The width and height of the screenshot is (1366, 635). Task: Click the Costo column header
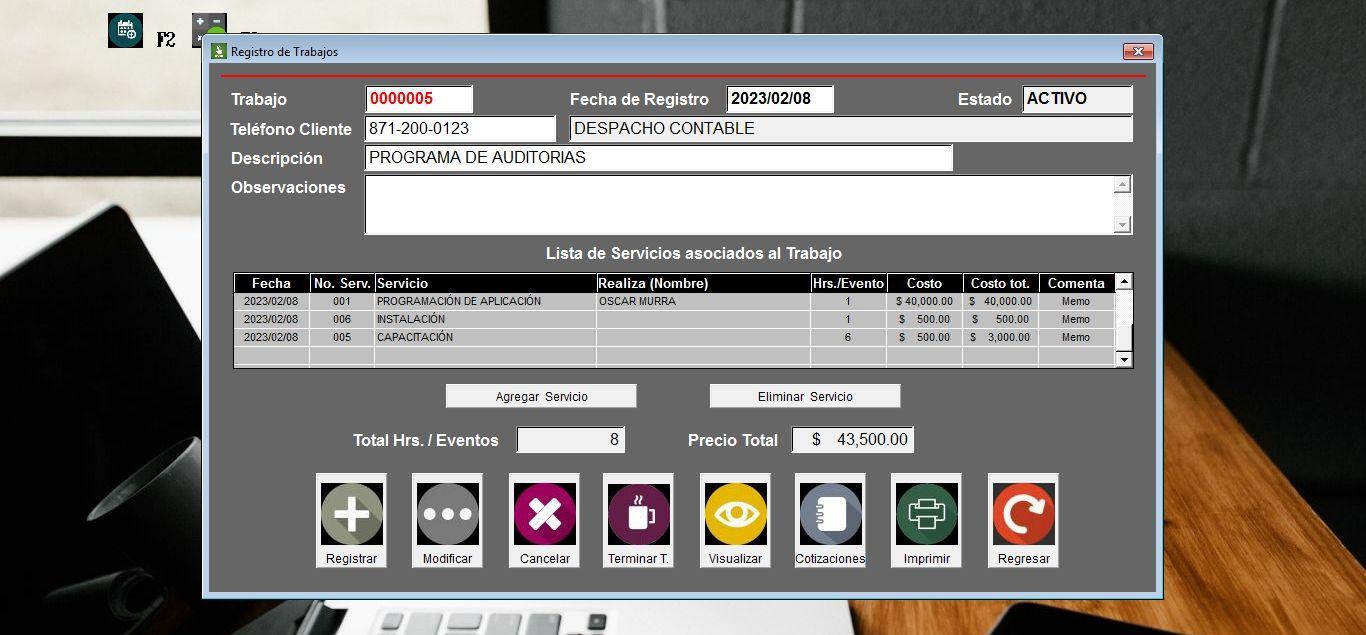tap(924, 283)
